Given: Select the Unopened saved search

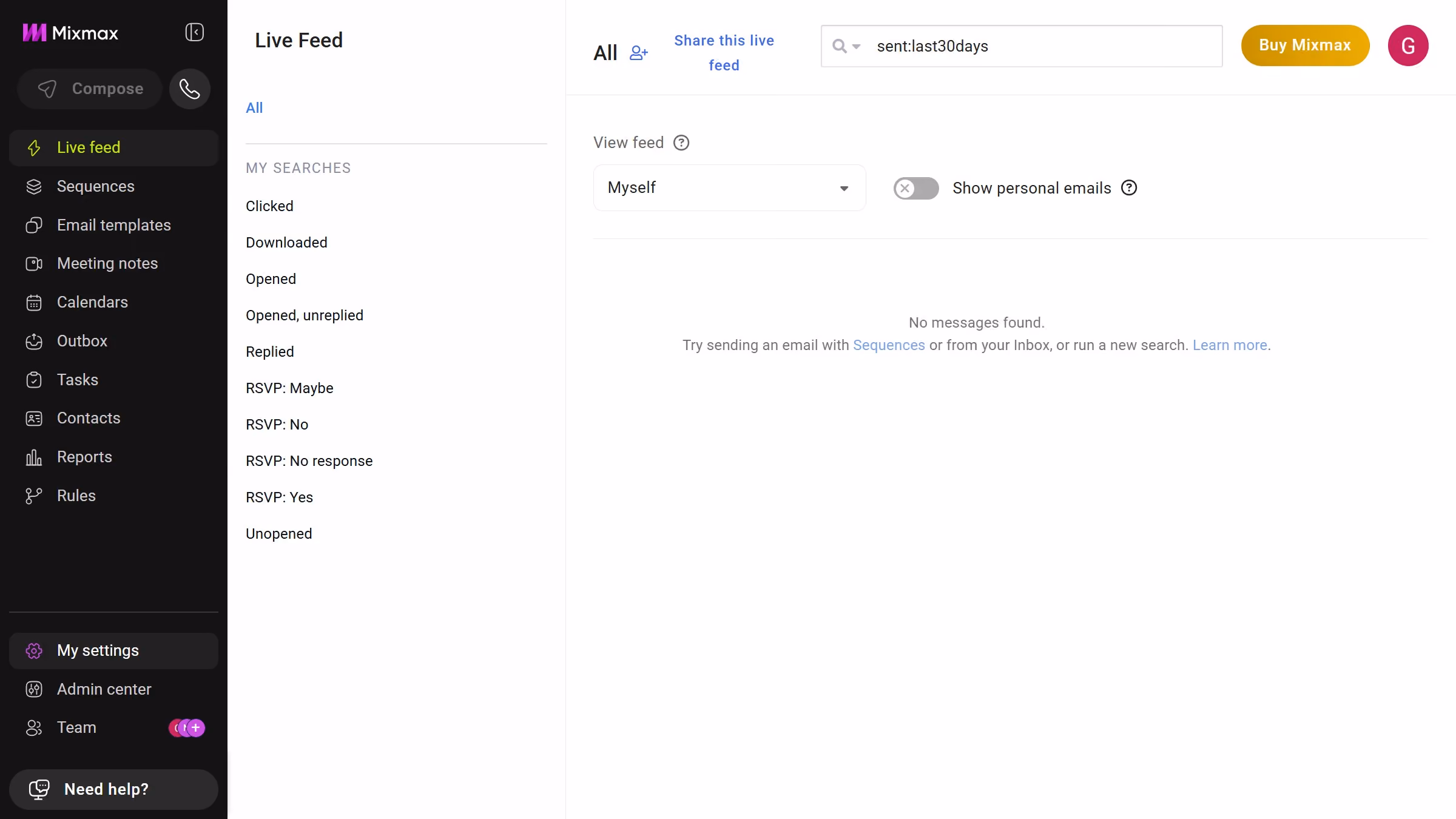Looking at the screenshot, I should click(x=278, y=534).
